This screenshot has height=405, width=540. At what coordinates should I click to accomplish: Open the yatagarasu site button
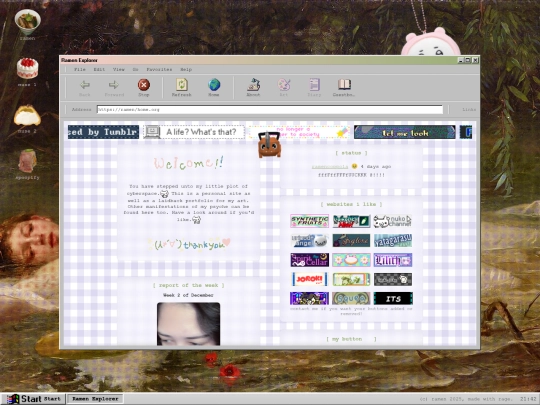click(x=393, y=240)
